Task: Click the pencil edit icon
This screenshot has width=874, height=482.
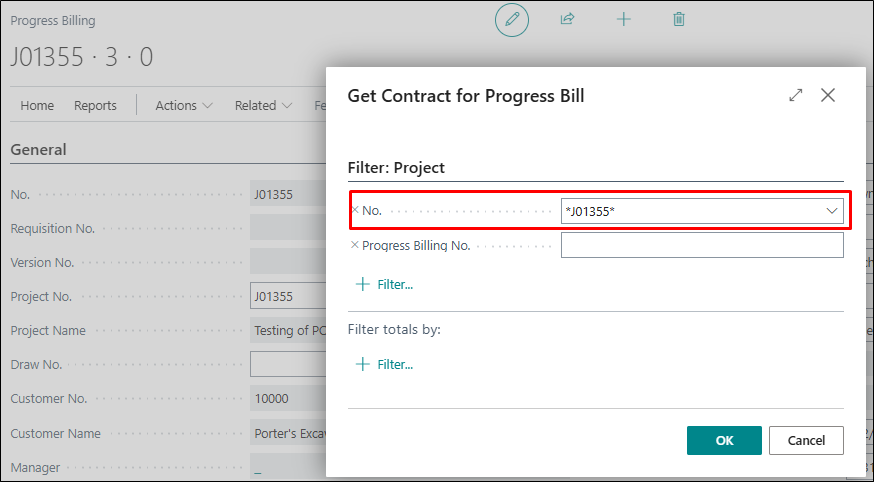Action: [x=512, y=19]
